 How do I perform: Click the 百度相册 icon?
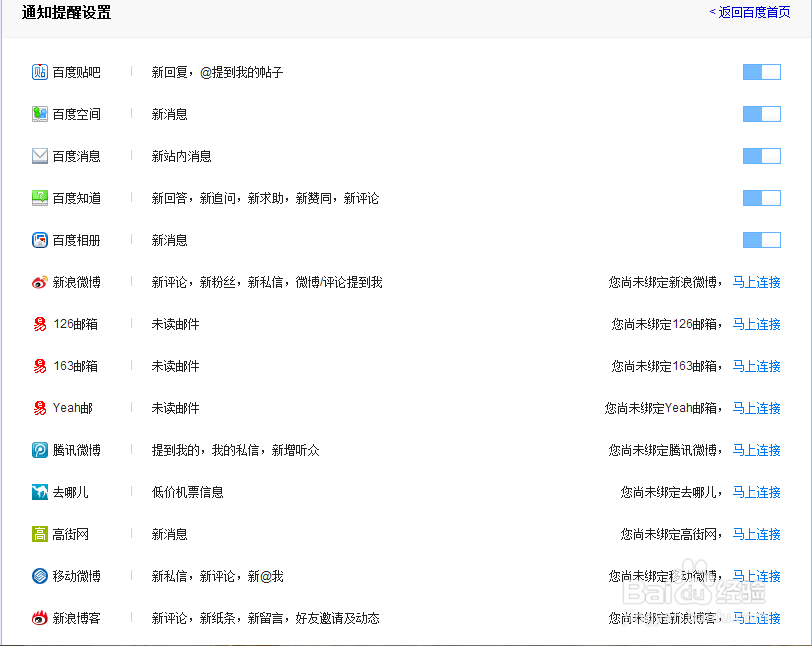point(37,240)
